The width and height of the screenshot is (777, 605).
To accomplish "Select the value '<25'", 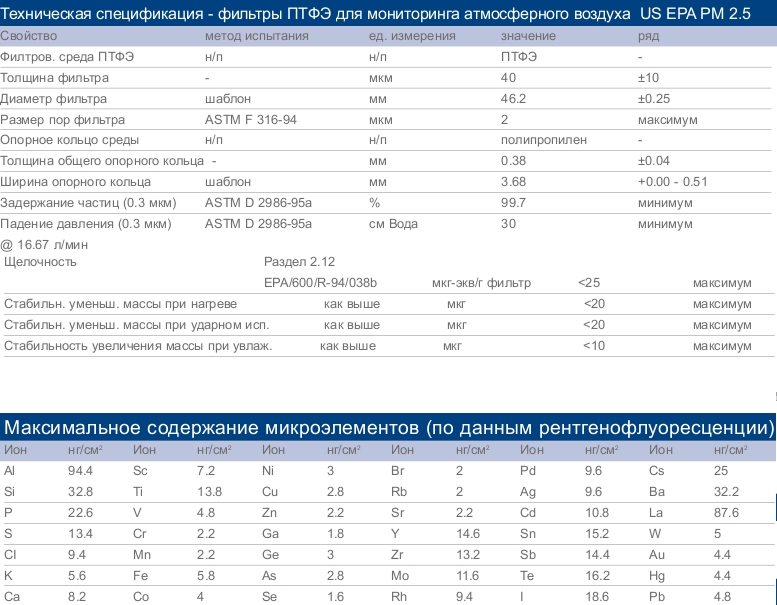I will pyautogui.click(x=589, y=283).
